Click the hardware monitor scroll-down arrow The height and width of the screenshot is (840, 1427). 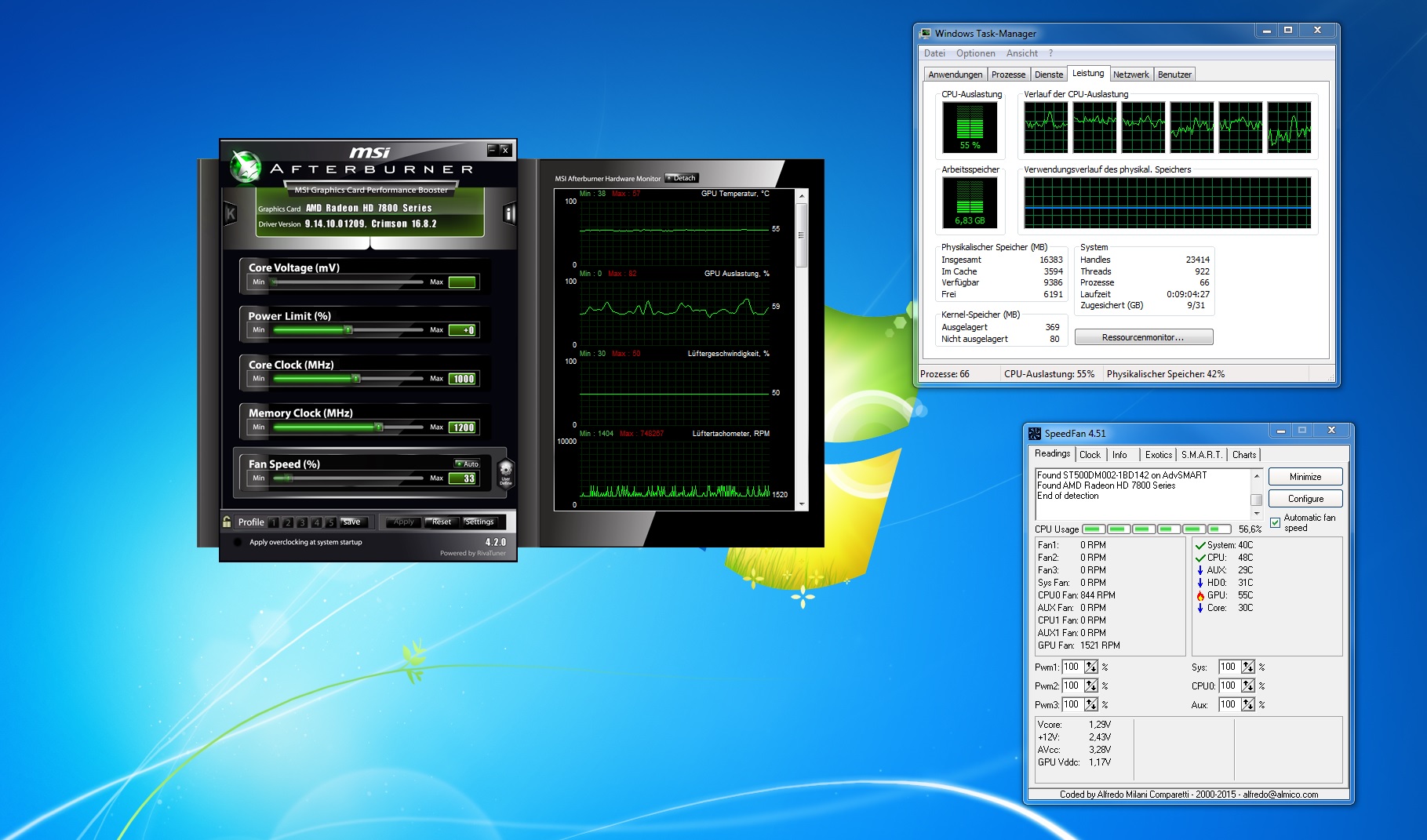tap(802, 504)
